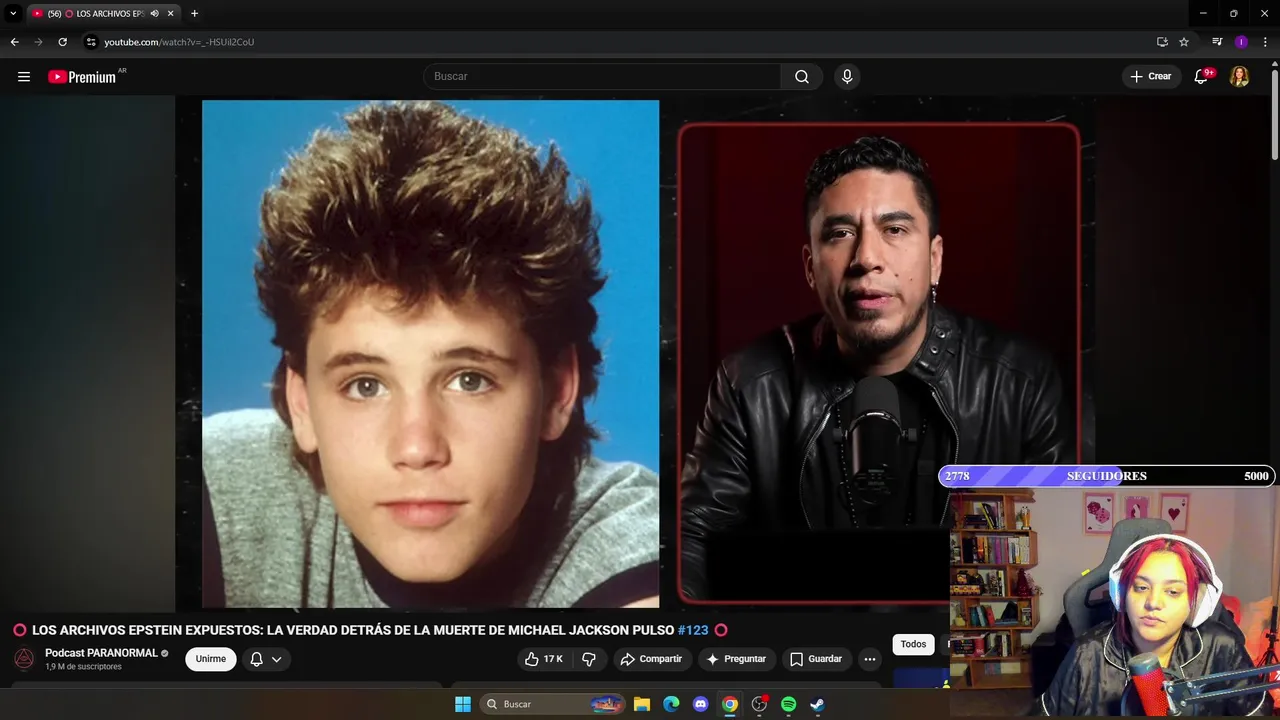Open the Podcast PARANORMAL channel name link
The width and height of the screenshot is (1280, 720).
[x=101, y=653]
